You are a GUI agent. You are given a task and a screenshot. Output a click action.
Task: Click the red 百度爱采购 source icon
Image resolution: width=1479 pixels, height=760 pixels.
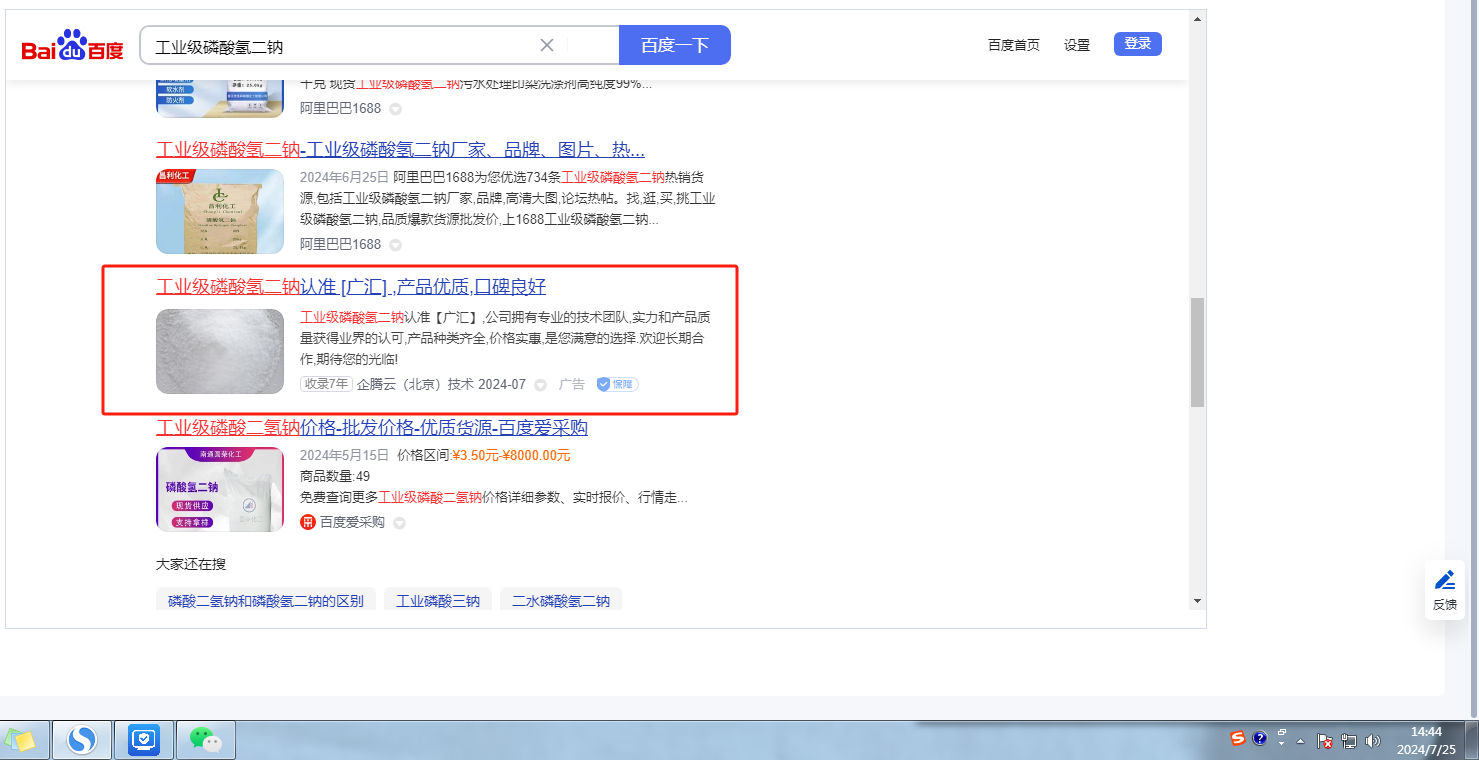308,522
